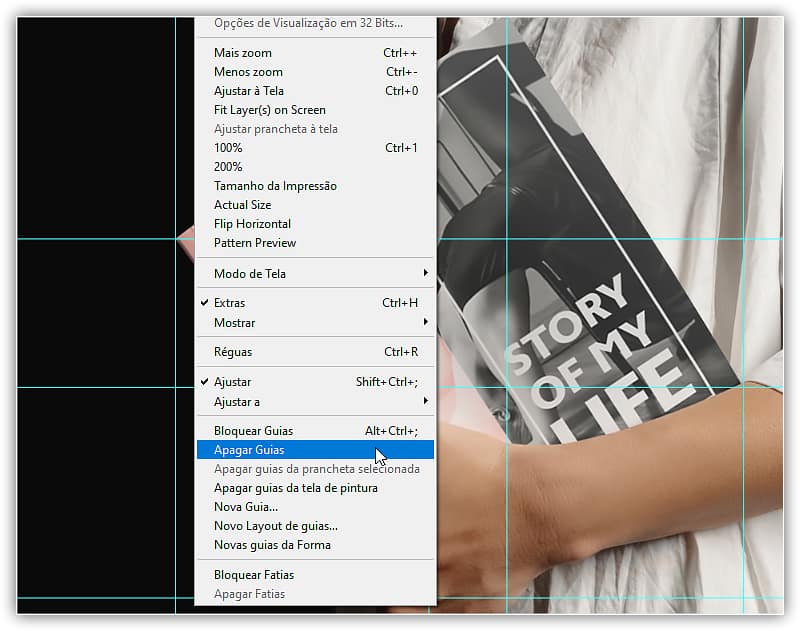Choose Mais zoom from the menu
Viewport: 800px width, 631px height.
pos(315,53)
